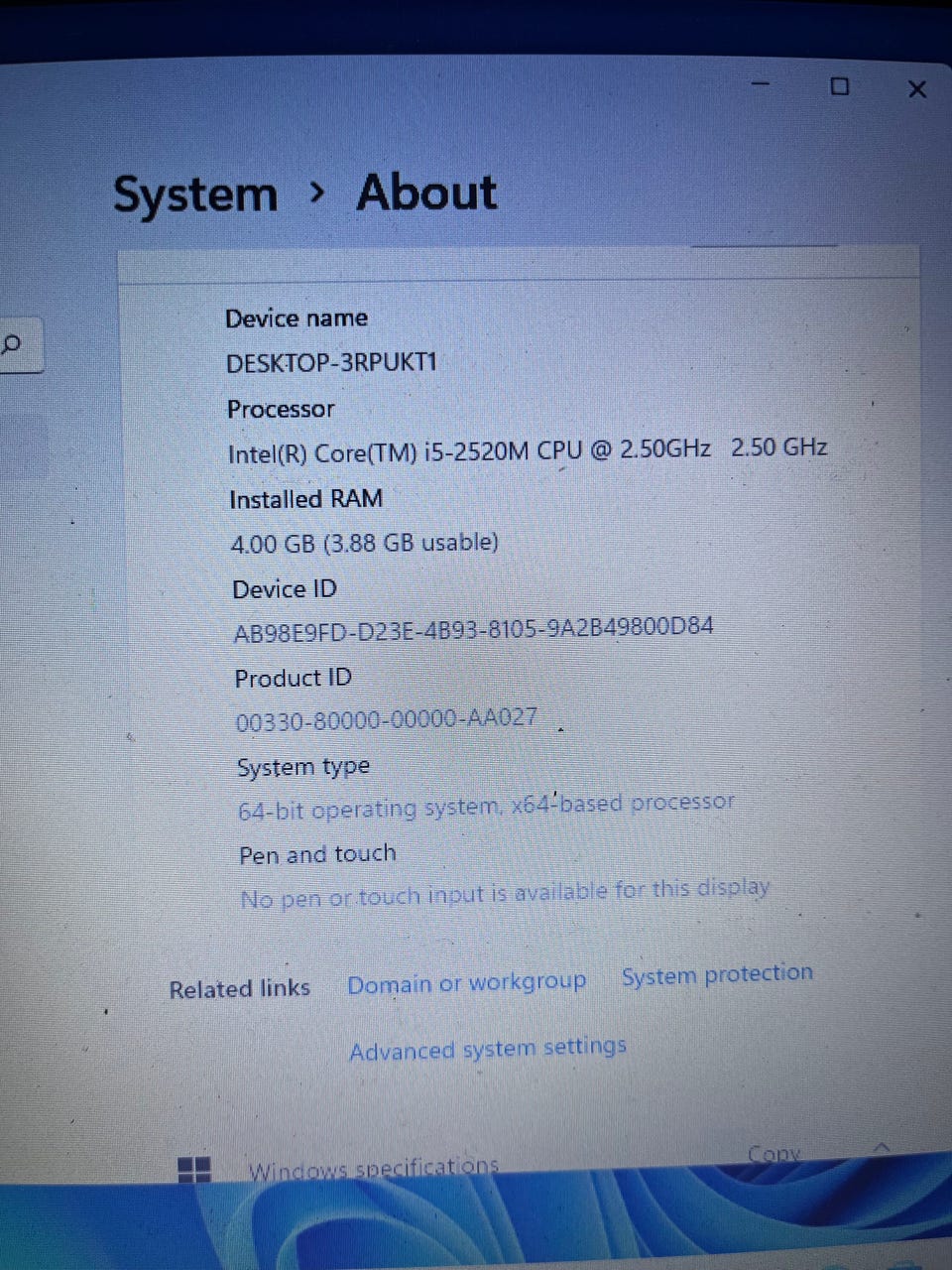The height and width of the screenshot is (1270, 952).
Task: Minimize the Settings window
Action: 762,84
